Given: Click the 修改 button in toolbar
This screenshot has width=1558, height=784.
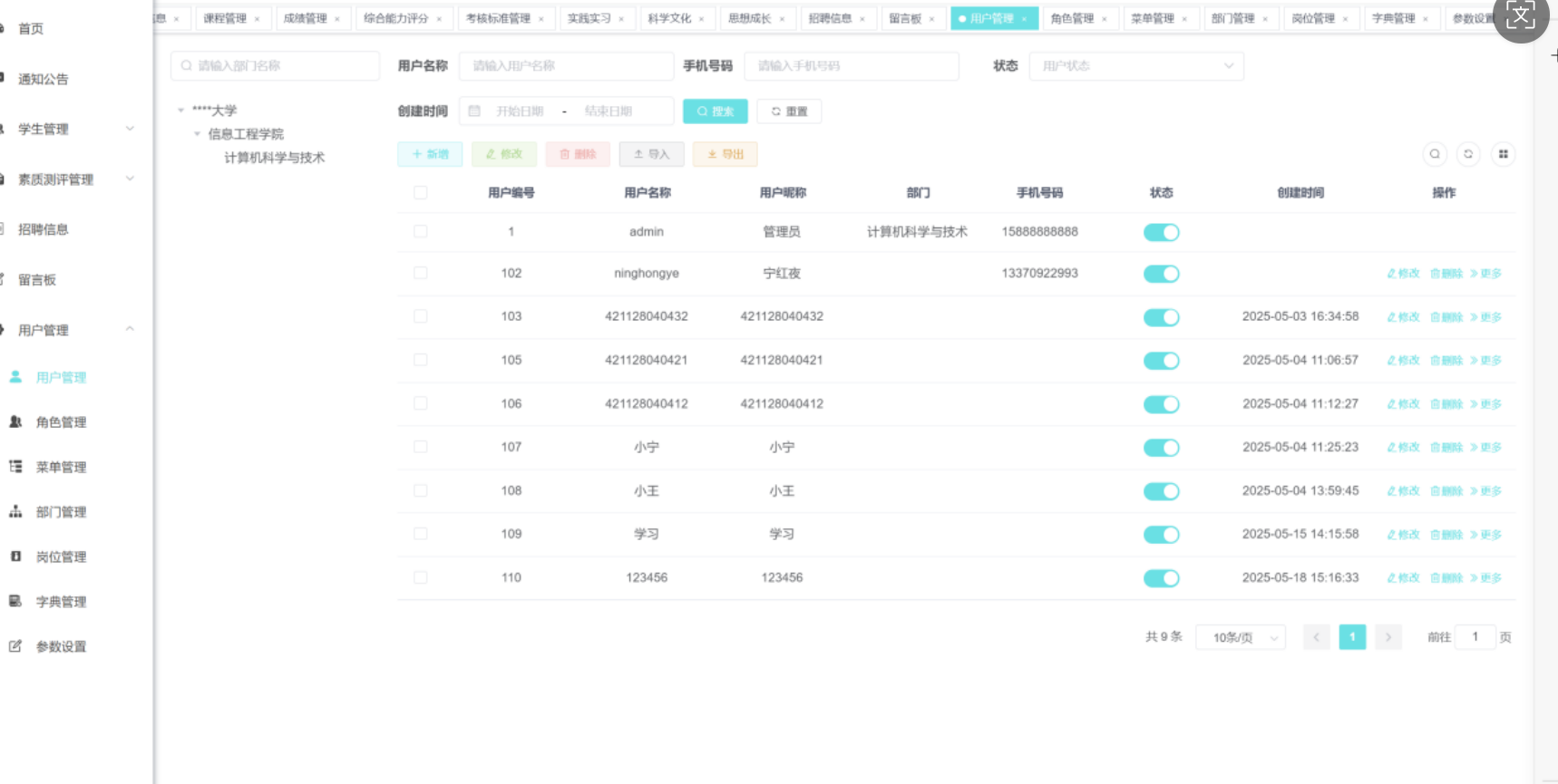Looking at the screenshot, I should (x=504, y=154).
